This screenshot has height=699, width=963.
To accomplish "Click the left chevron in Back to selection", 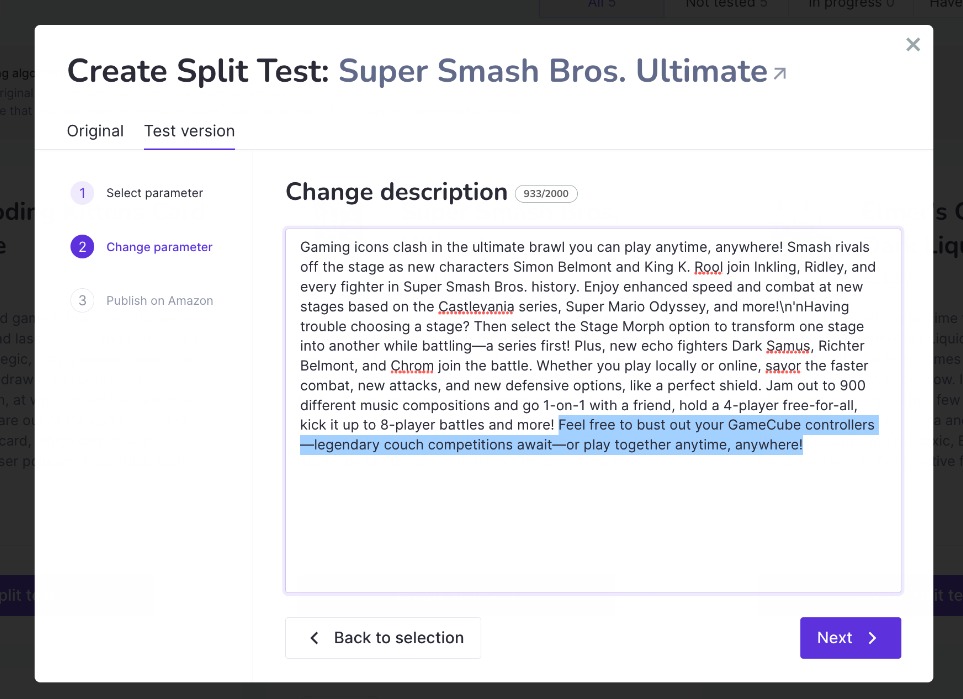I will point(314,638).
